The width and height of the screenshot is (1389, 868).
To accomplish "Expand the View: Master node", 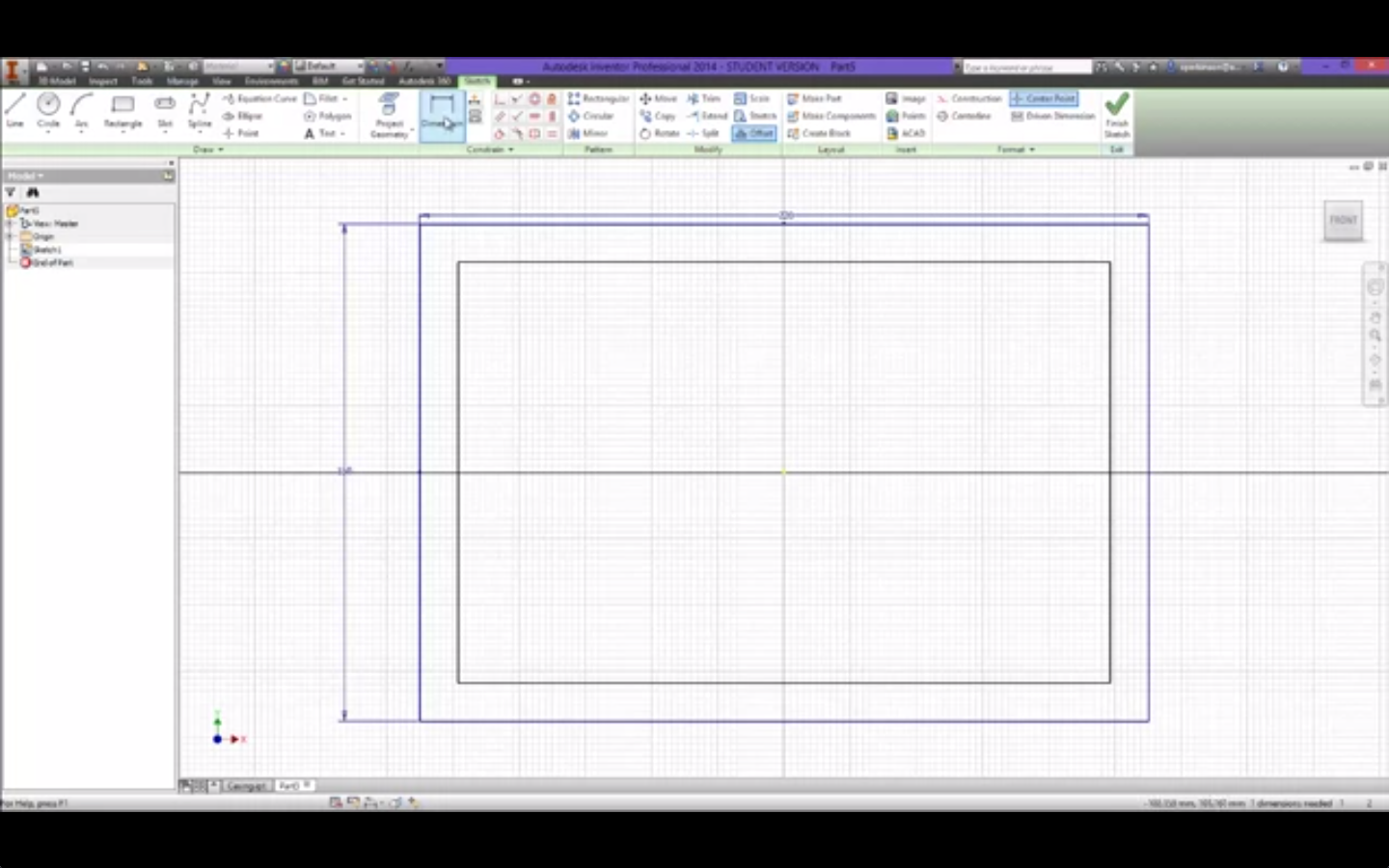I will tap(10, 223).
